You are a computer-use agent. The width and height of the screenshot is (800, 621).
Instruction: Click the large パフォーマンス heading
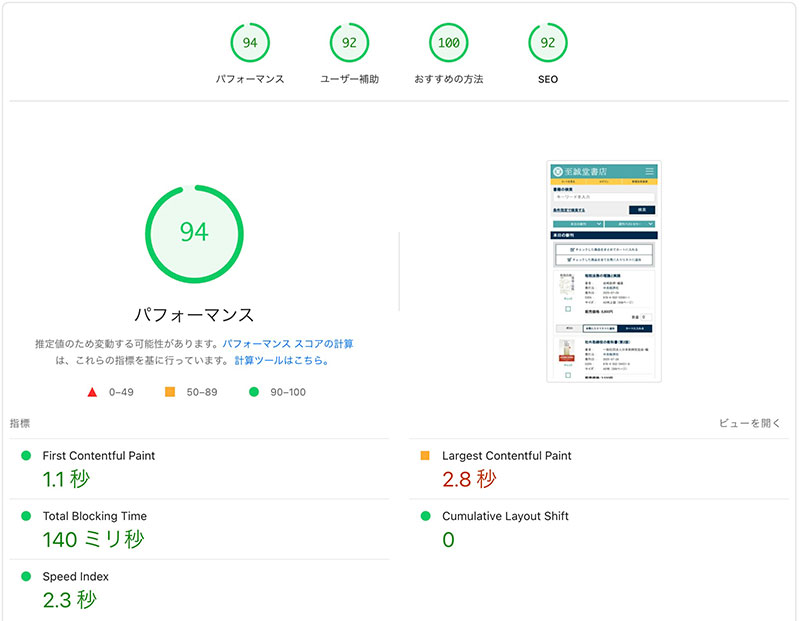pos(194,315)
